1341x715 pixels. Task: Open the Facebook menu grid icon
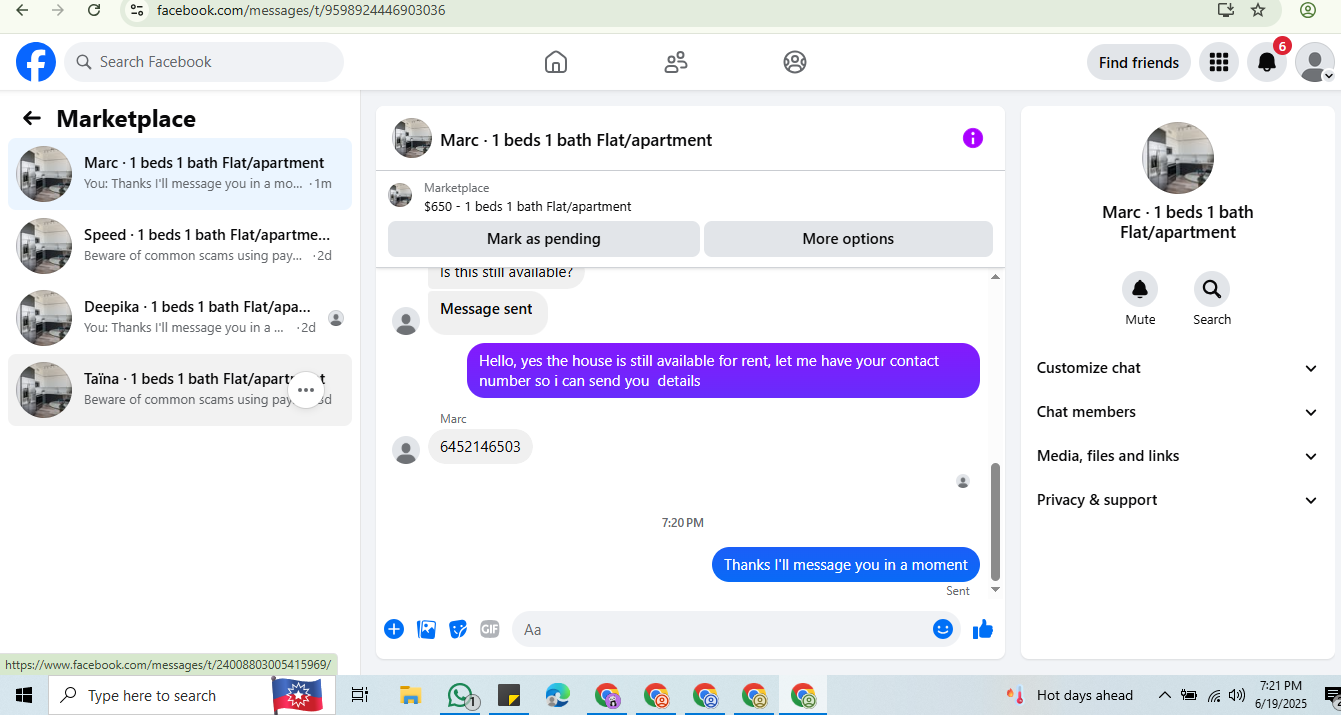tap(1218, 62)
